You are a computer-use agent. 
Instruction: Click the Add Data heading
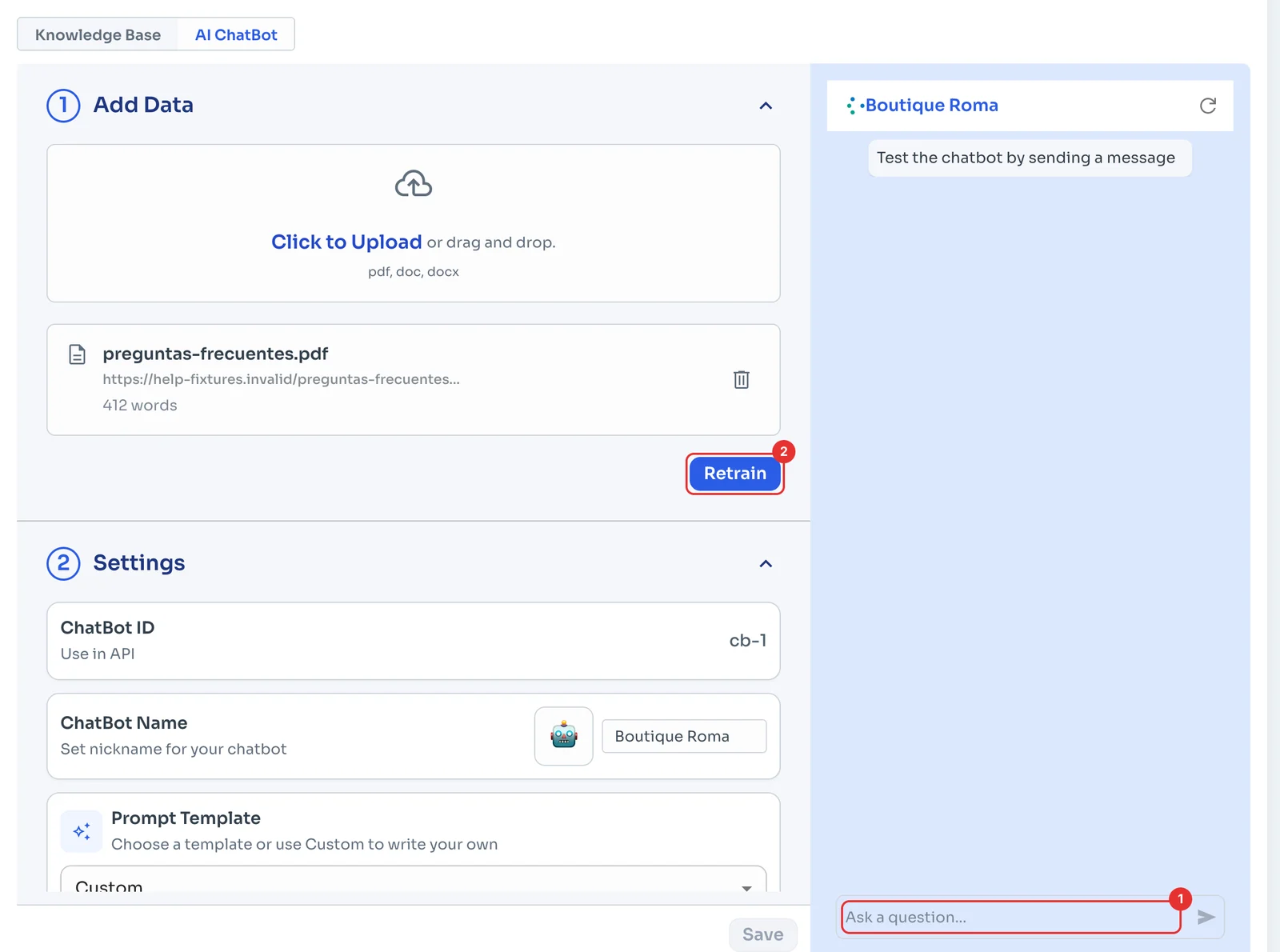click(x=143, y=105)
